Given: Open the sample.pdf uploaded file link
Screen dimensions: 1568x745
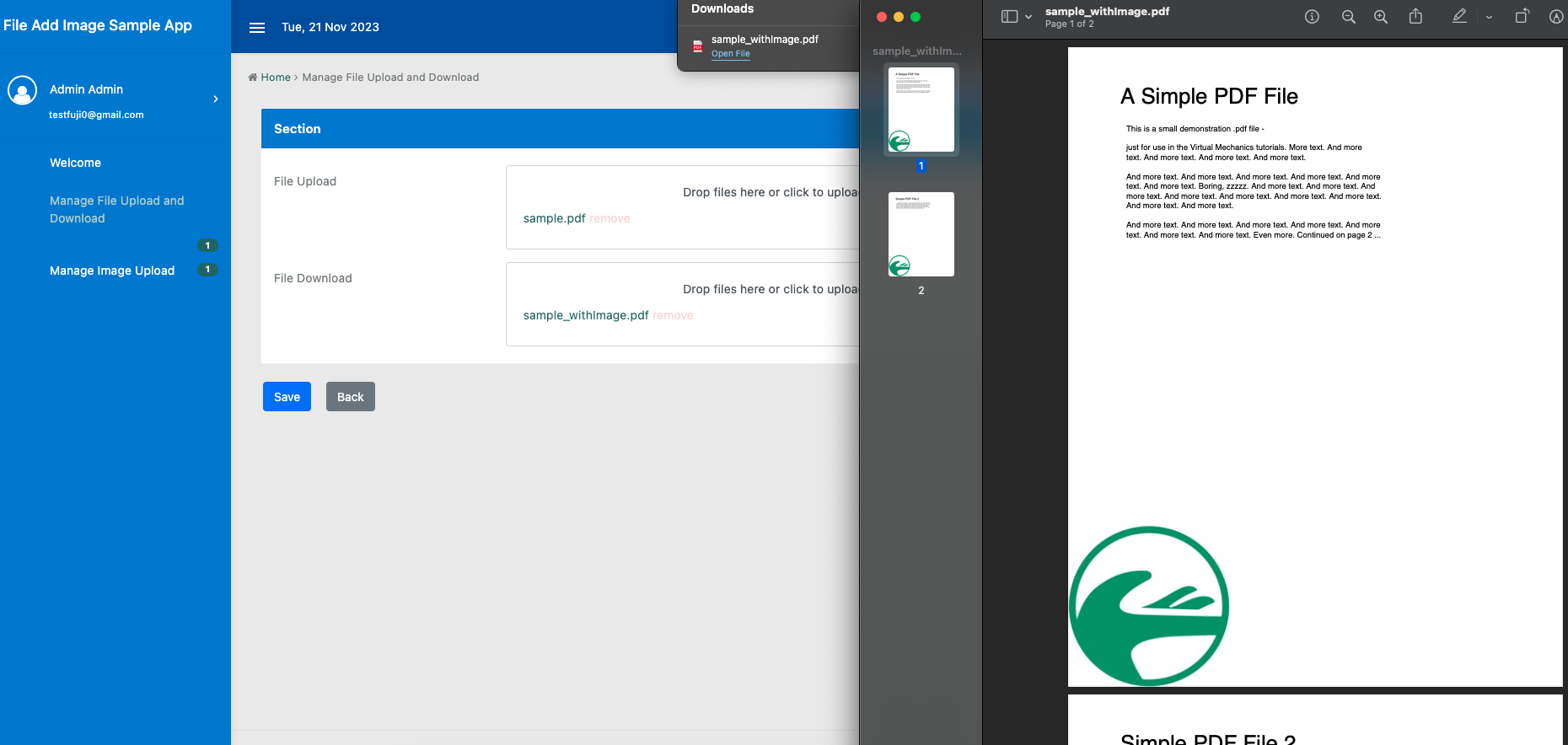Looking at the screenshot, I should (x=554, y=218).
